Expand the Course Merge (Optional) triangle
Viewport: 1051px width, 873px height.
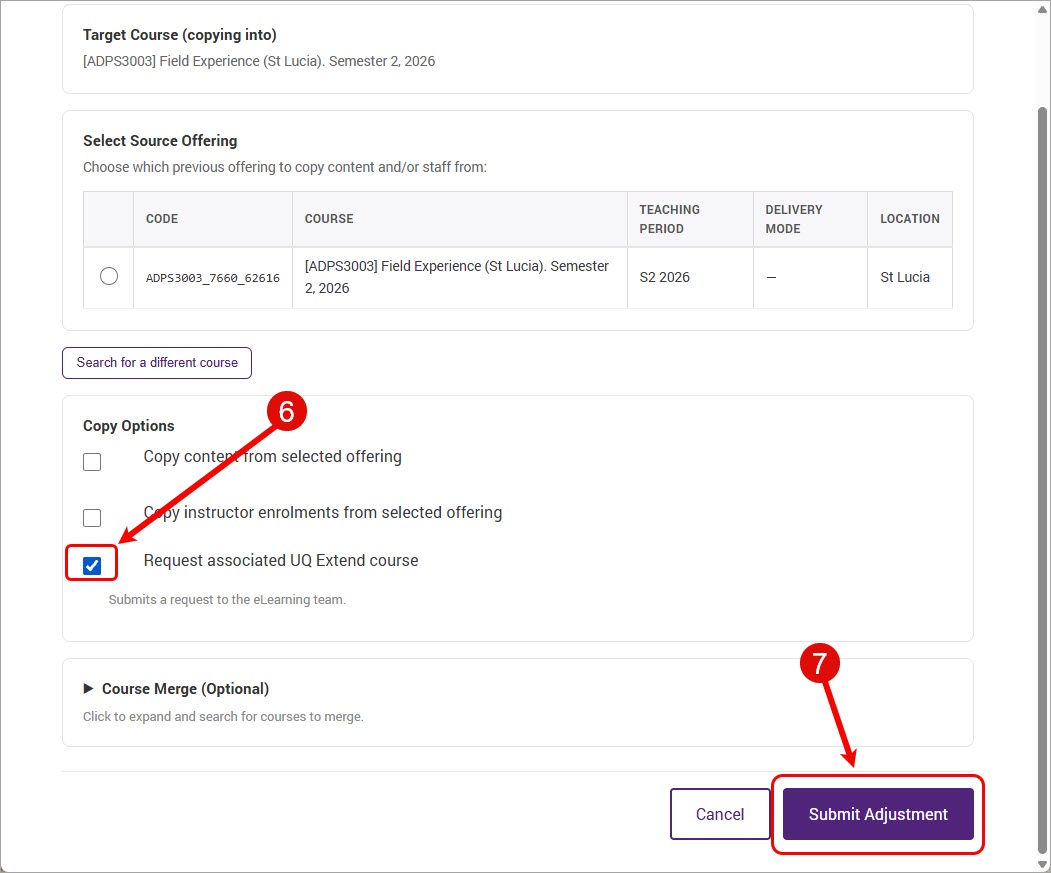click(x=88, y=689)
